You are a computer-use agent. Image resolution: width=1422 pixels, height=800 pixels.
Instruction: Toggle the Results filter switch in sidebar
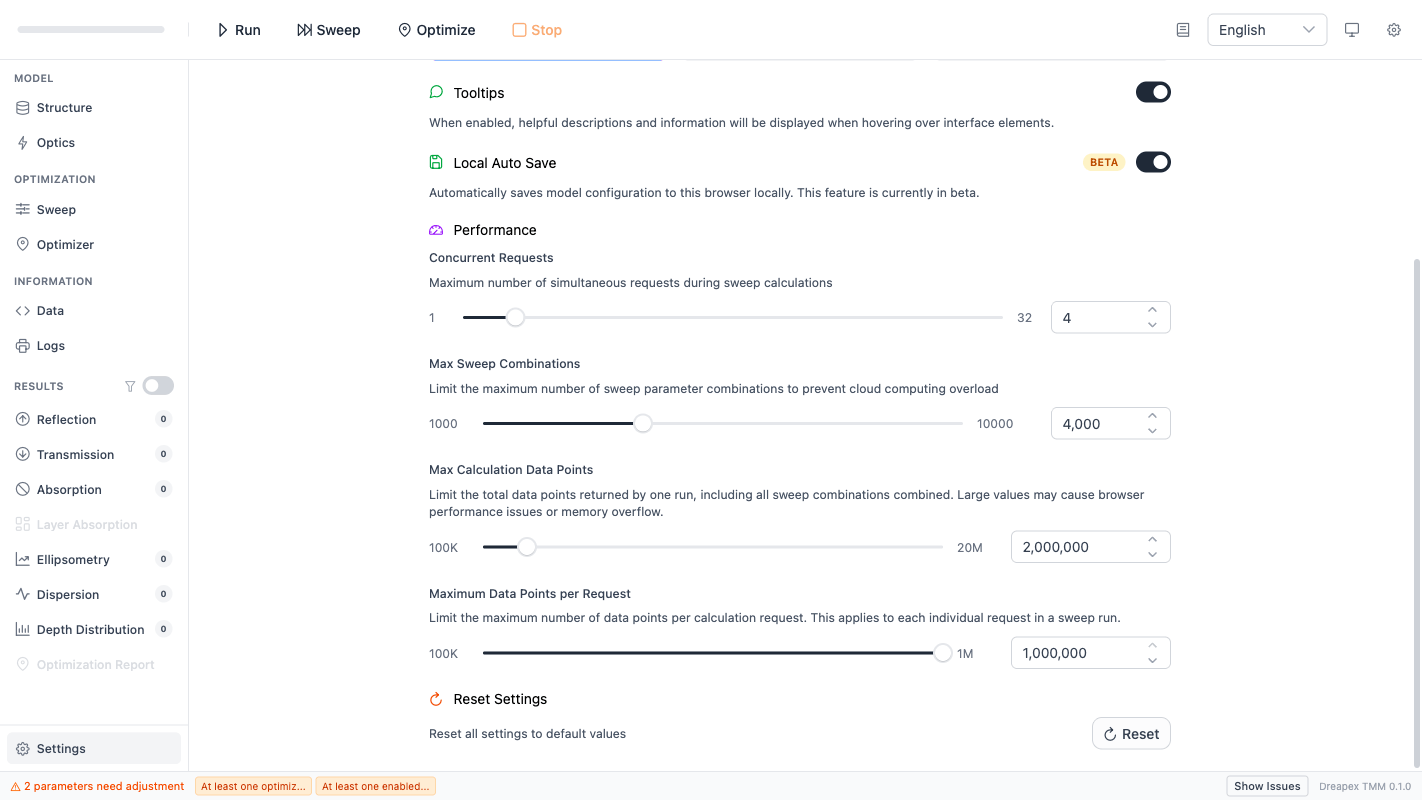point(158,386)
